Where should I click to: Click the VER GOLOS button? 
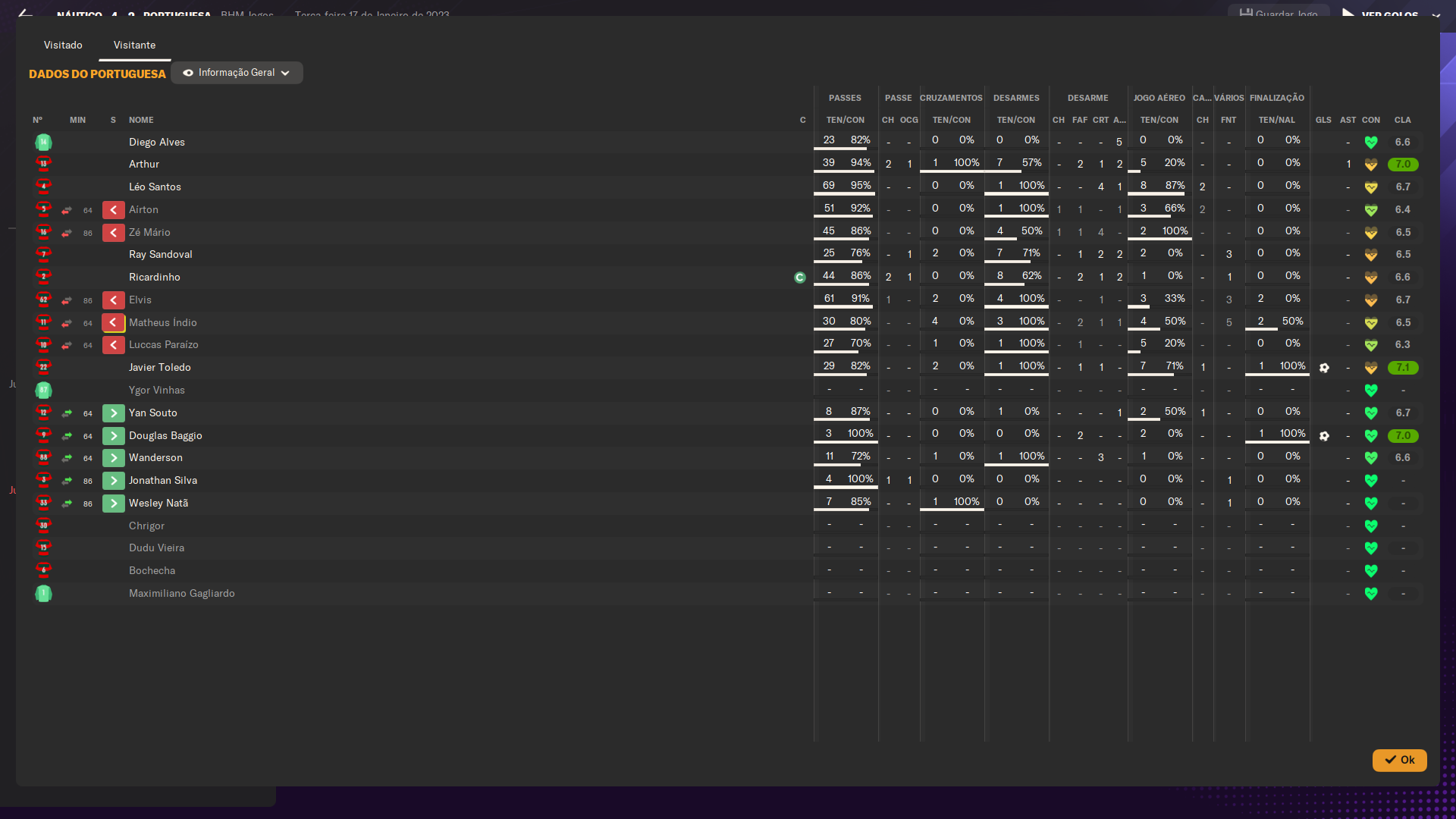tap(1380, 14)
